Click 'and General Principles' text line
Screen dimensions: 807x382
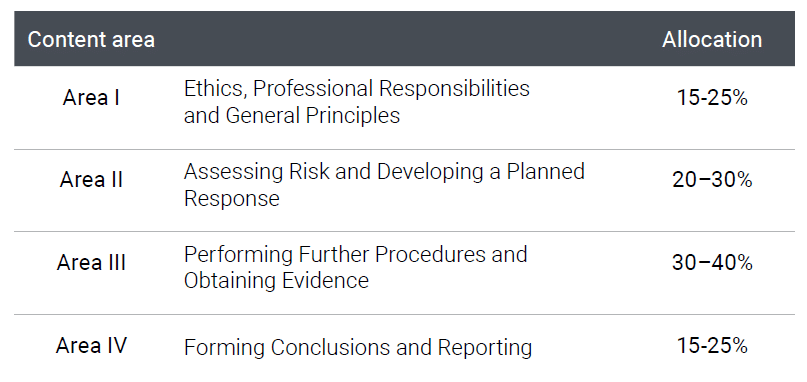(x=292, y=115)
